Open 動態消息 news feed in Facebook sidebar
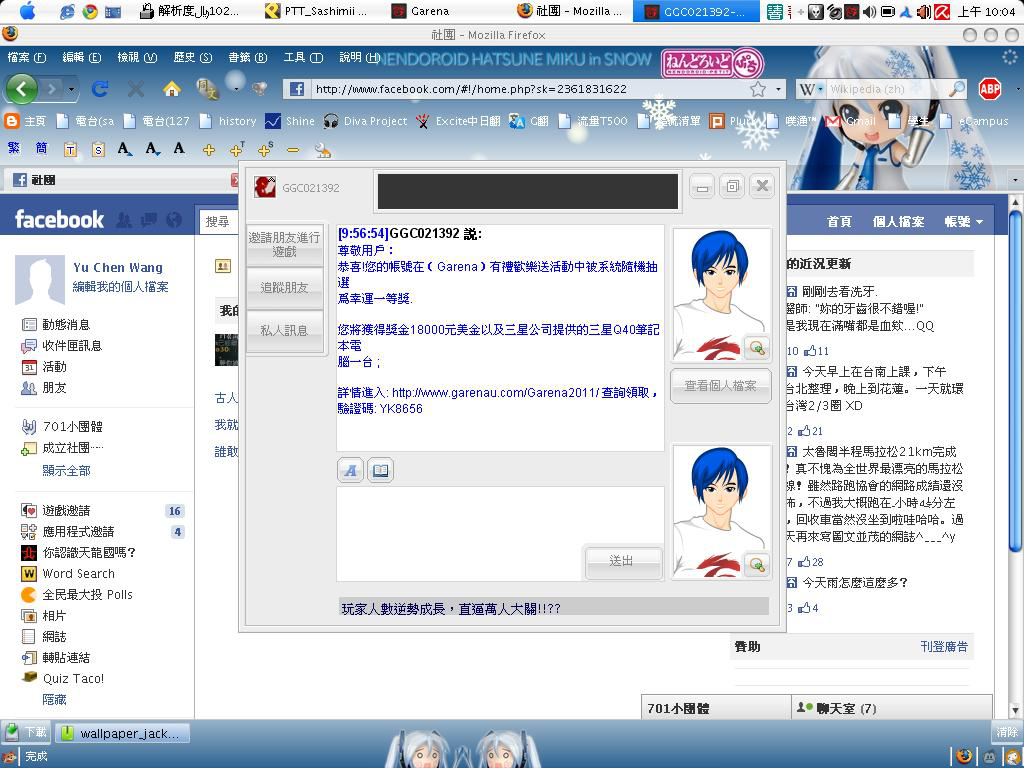The image size is (1024, 768). [65, 324]
